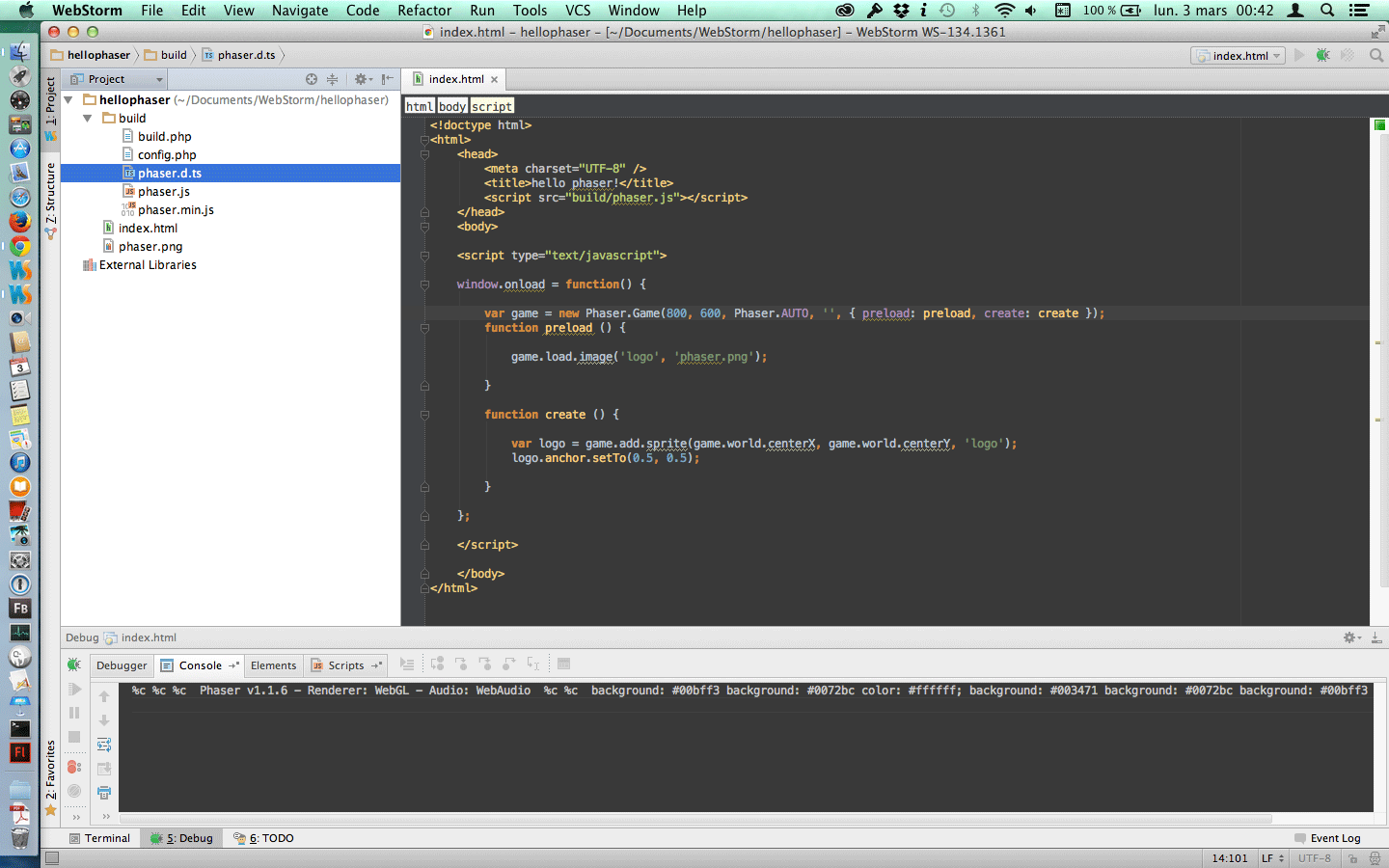Click Step Into icon in debug toolbar
Screen dimensions: 1389x868
(461, 665)
